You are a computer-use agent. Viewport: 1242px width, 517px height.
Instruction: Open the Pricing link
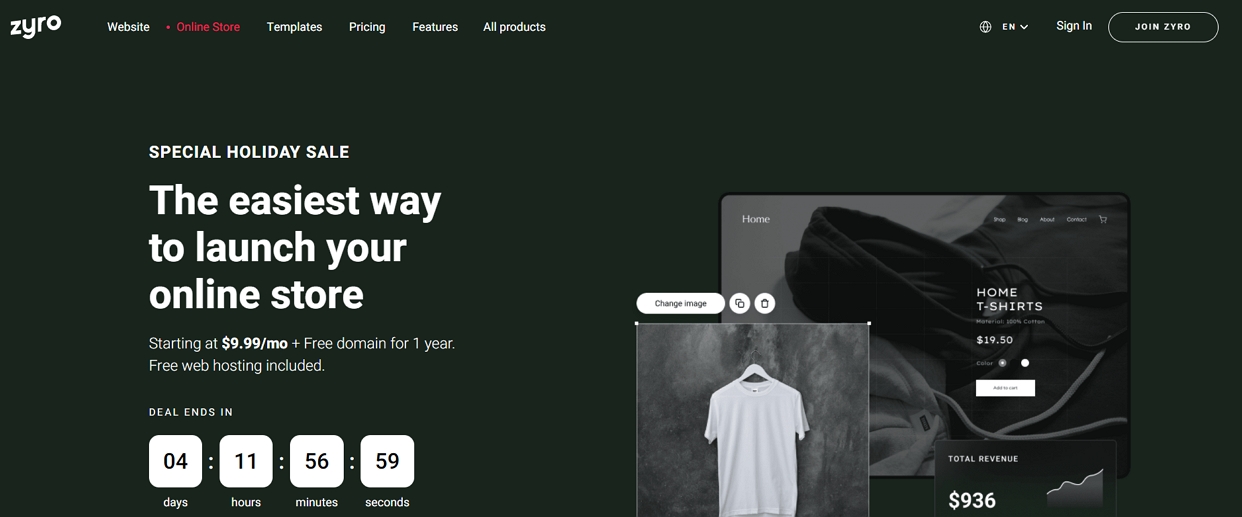pos(367,27)
